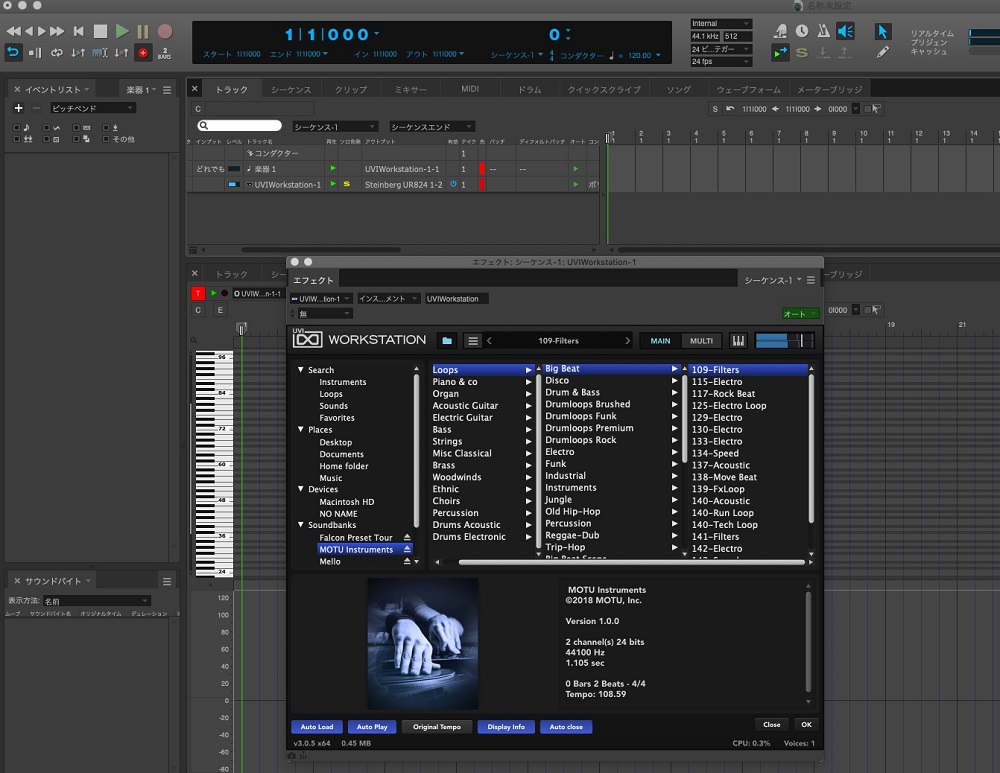Viewport: 1000px width, 773px height.
Task: Click the 2 BARS countoff icon
Action: click(165, 53)
